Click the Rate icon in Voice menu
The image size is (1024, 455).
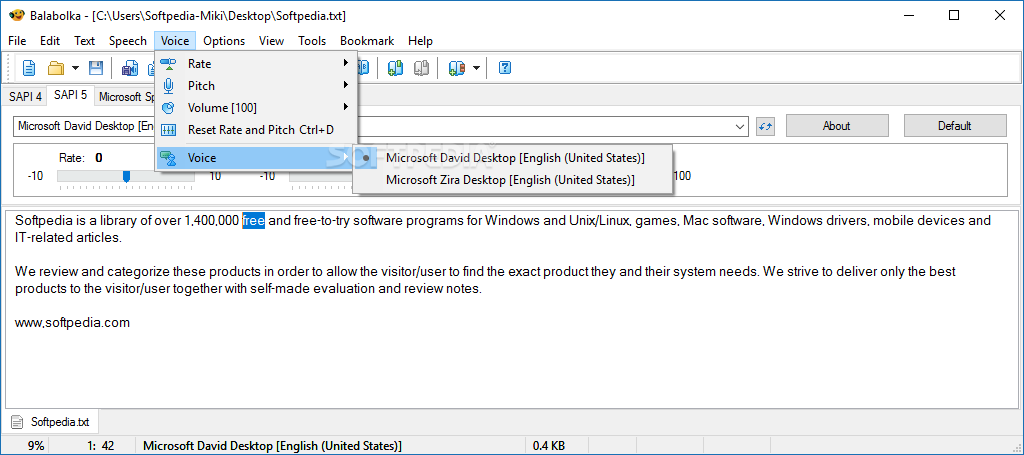click(x=168, y=64)
